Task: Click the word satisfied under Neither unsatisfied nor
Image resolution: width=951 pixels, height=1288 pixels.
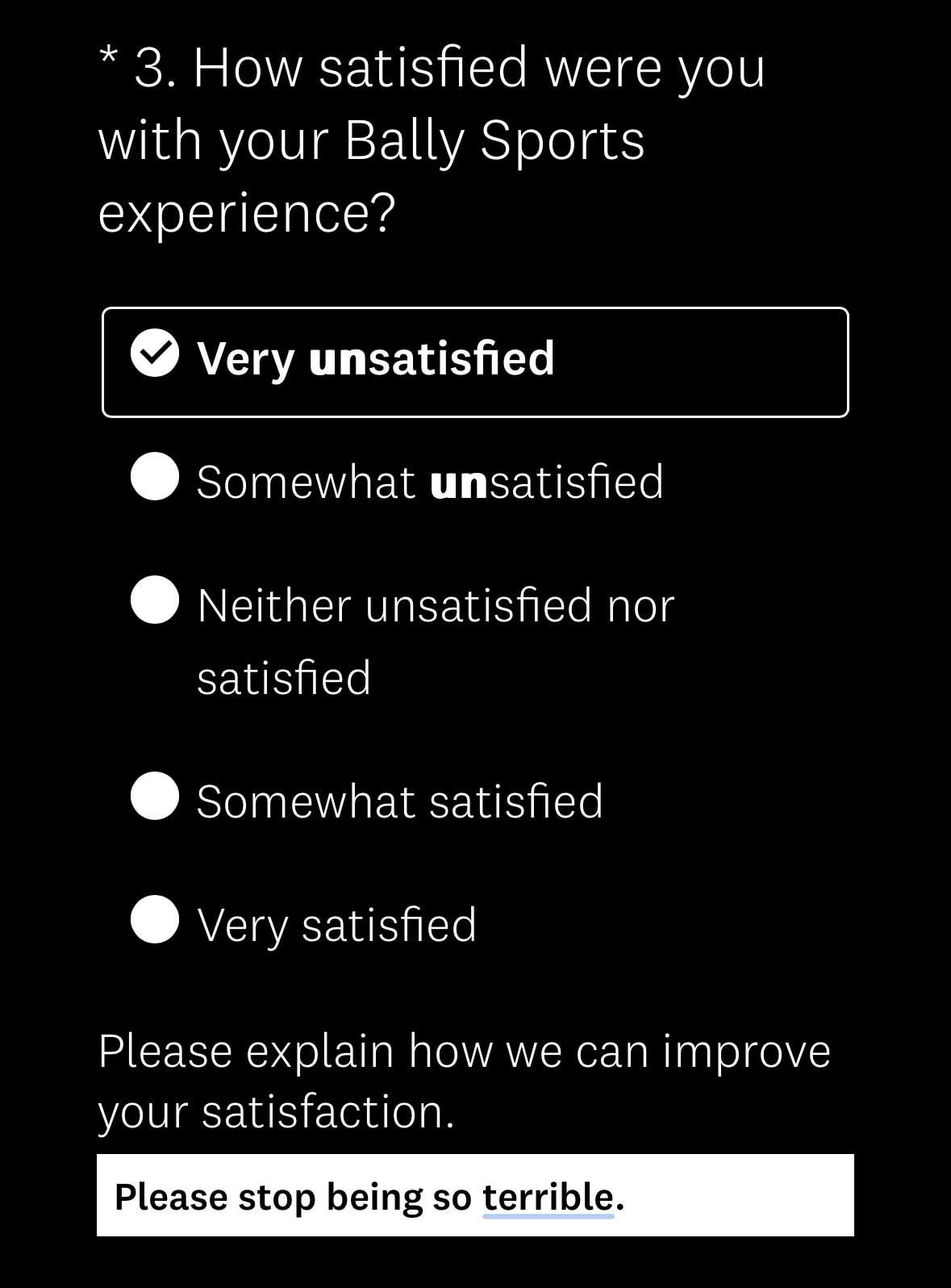Action: coord(284,678)
